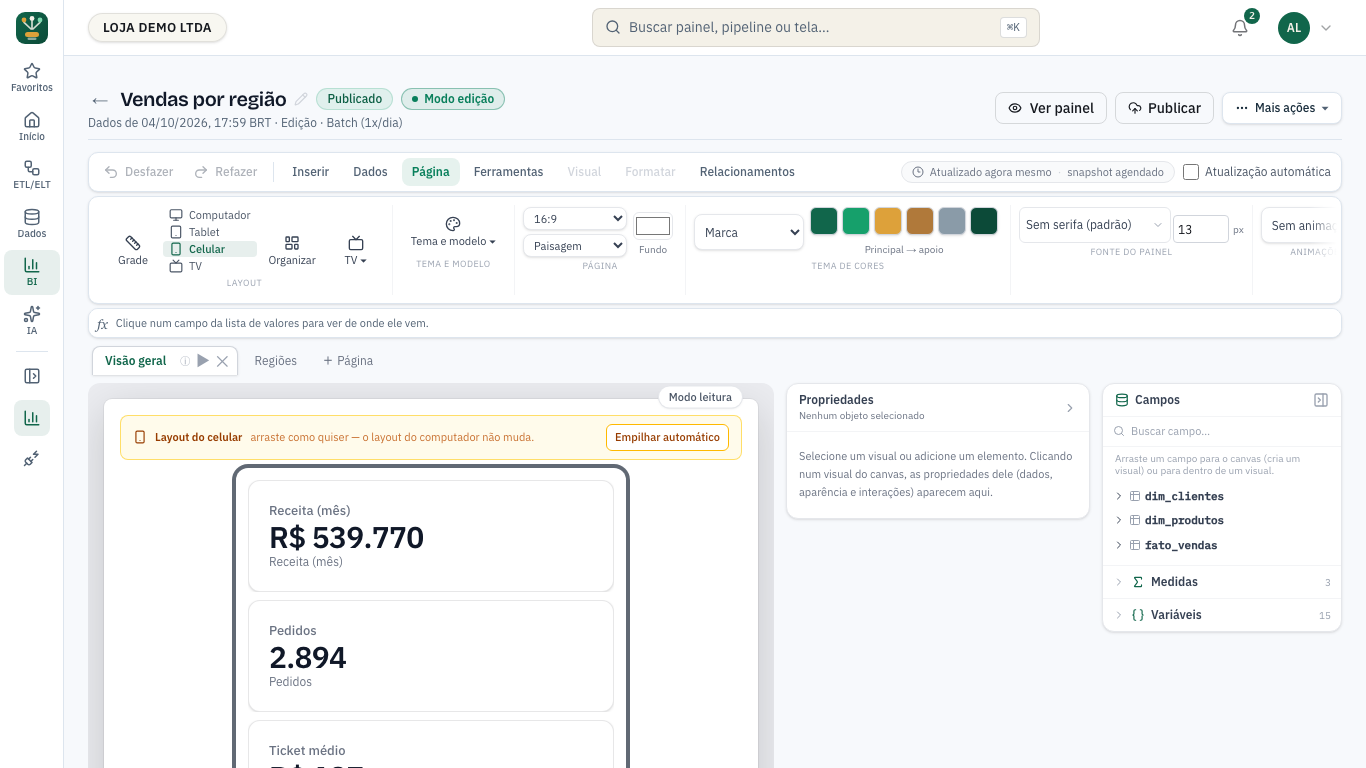
Task: Click the Buscar campo search field
Action: click(x=1221, y=431)
